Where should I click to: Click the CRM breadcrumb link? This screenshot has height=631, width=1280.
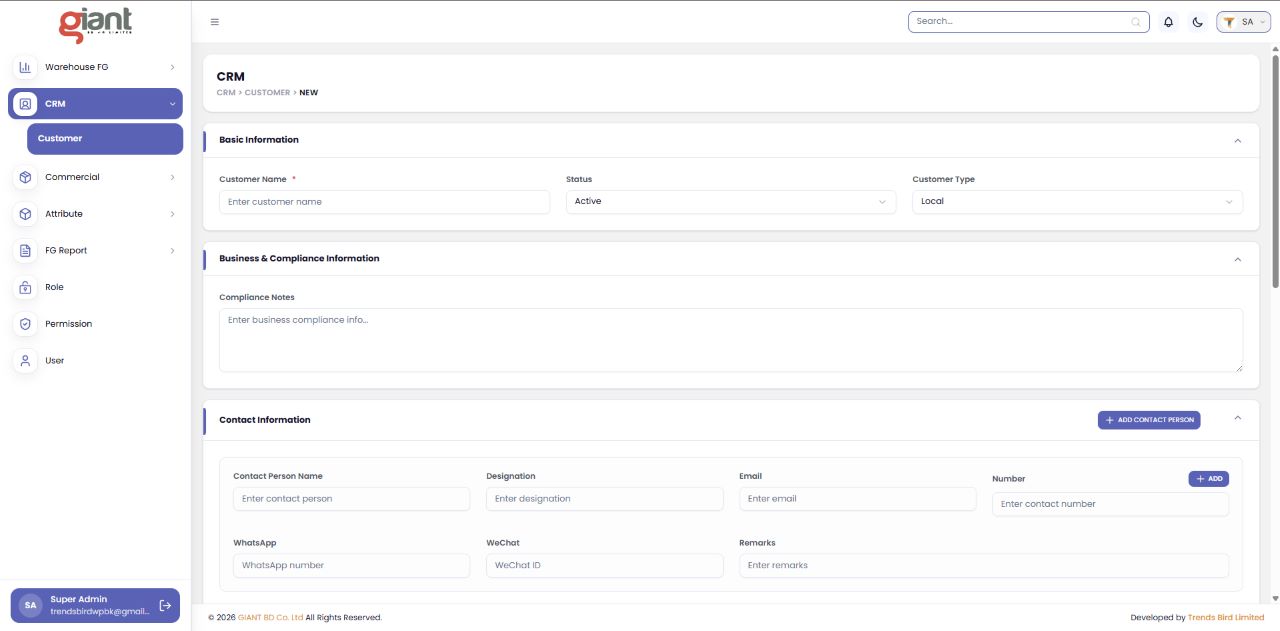point(226,93)
